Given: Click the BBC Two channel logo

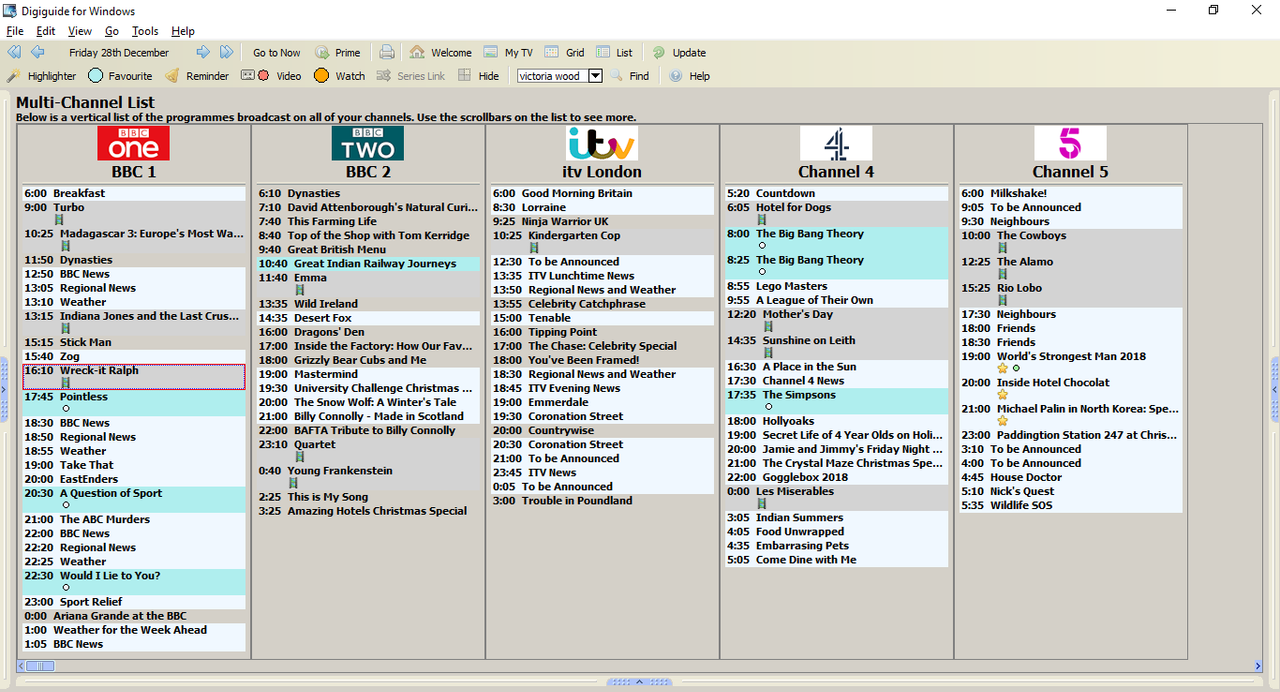Looking at the screenshot, I should click(x=368, y=143).
